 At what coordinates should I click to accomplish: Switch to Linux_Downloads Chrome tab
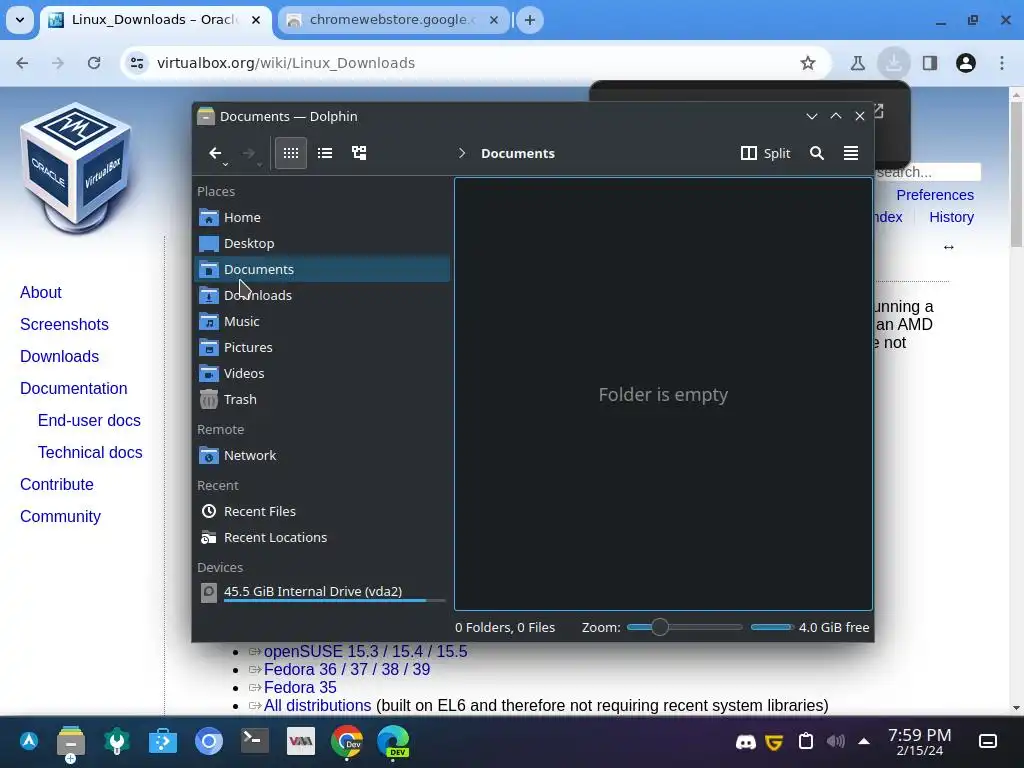click(154, 20)
